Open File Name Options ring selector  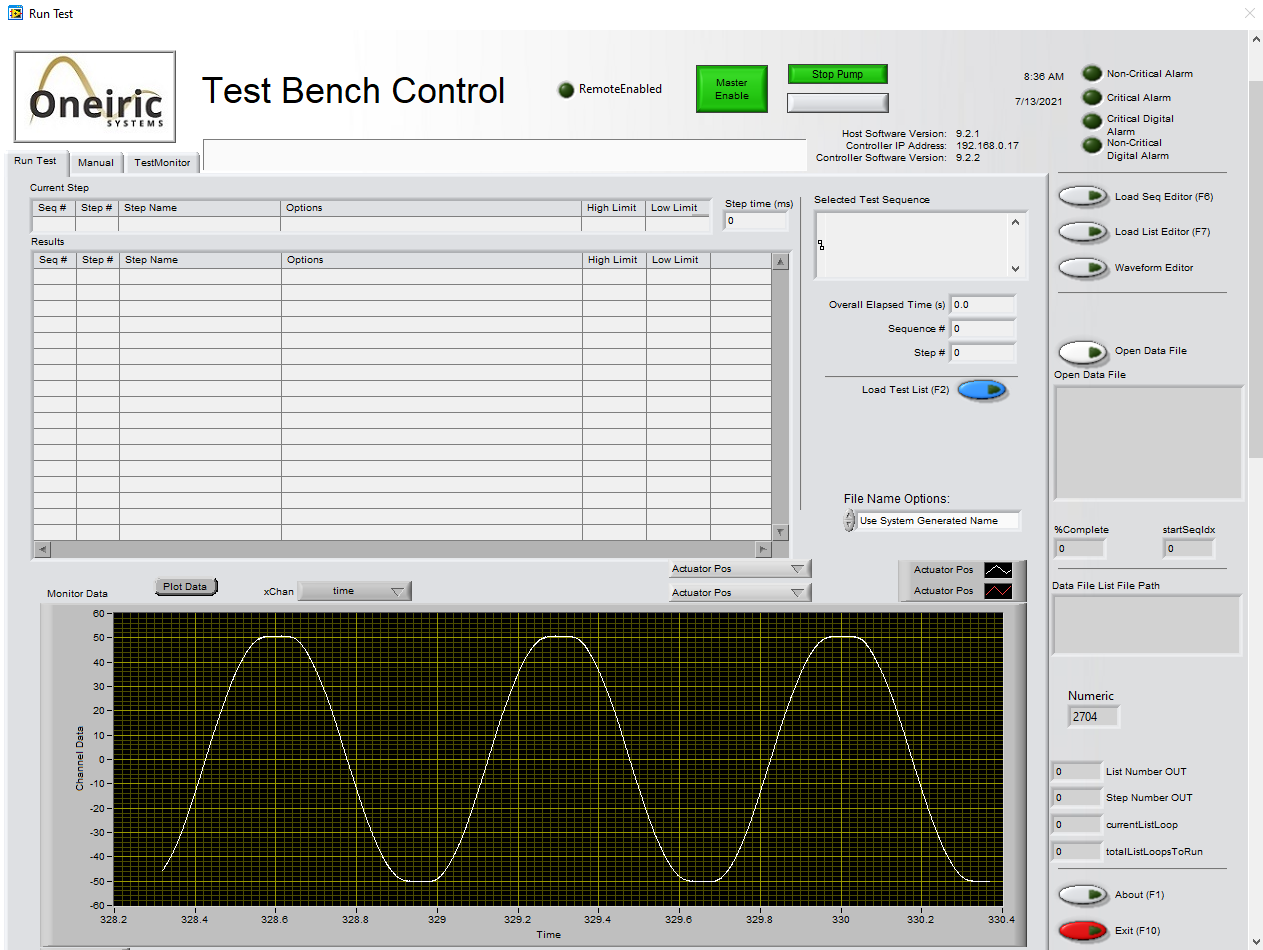[x=939, y=521]
